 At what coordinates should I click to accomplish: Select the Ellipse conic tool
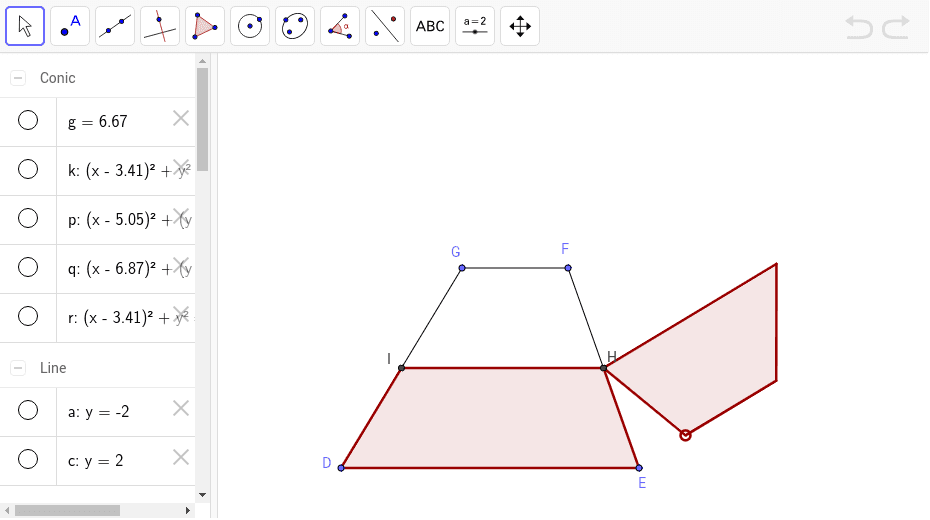[295, 26]
